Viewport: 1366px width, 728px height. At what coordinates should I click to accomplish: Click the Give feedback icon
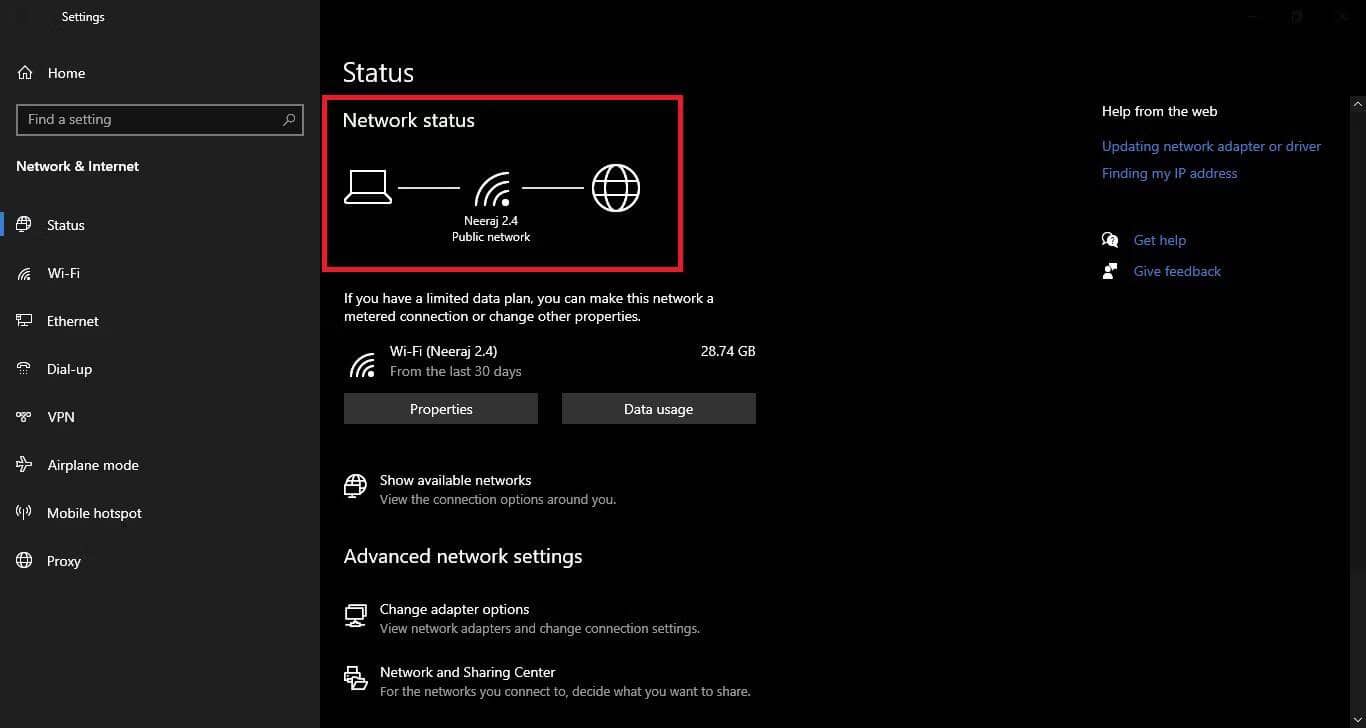pyautogui.click(x=1110, y=270)
